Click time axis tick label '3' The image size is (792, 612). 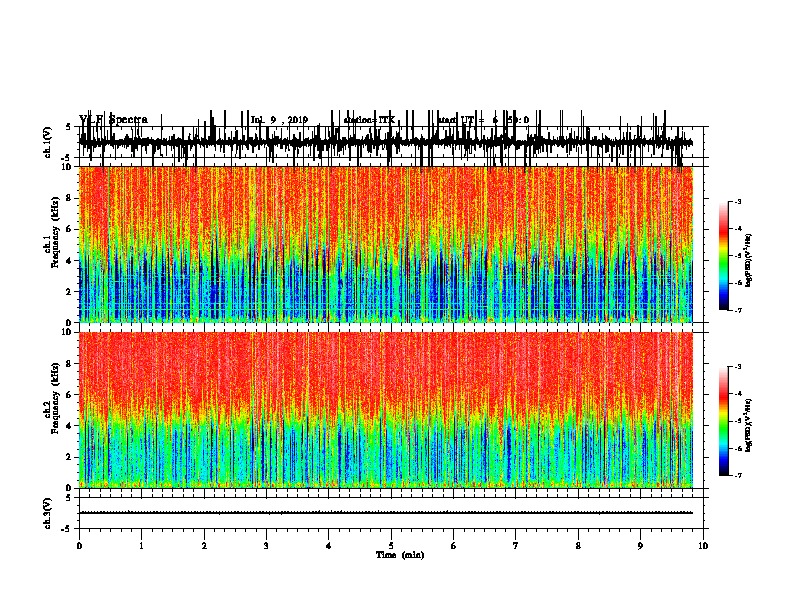coord(266,546)
